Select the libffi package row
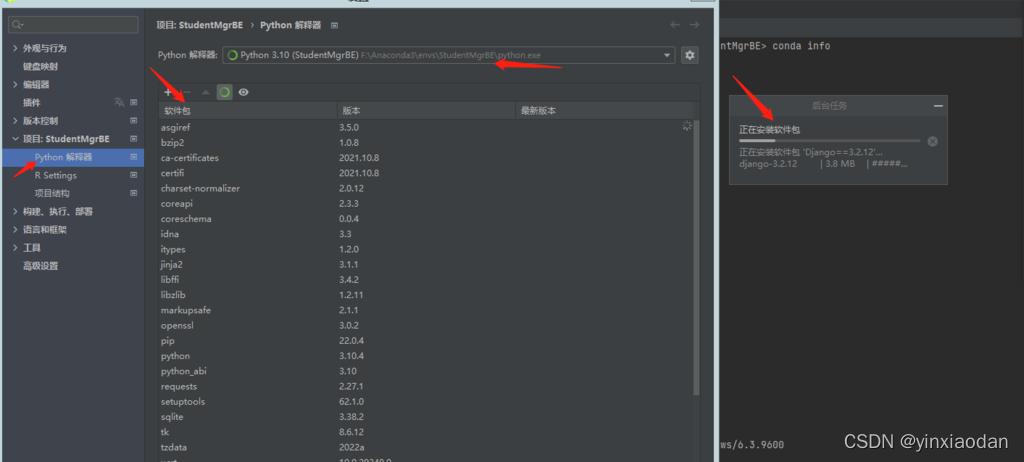This screenshot has height=462, width=1024. [426, 280]
